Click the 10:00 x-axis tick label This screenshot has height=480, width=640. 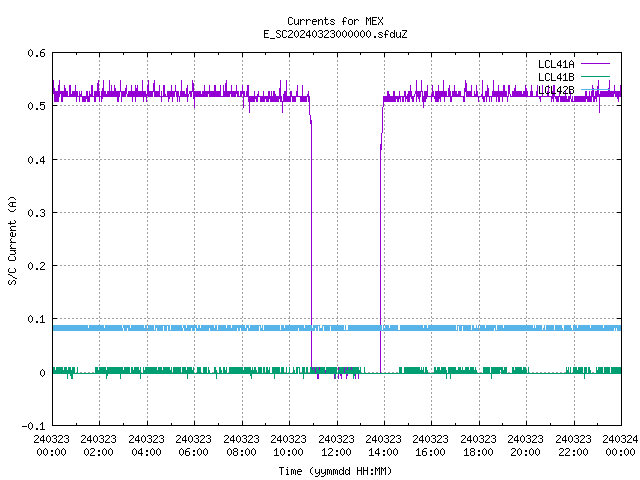point(288,452)
